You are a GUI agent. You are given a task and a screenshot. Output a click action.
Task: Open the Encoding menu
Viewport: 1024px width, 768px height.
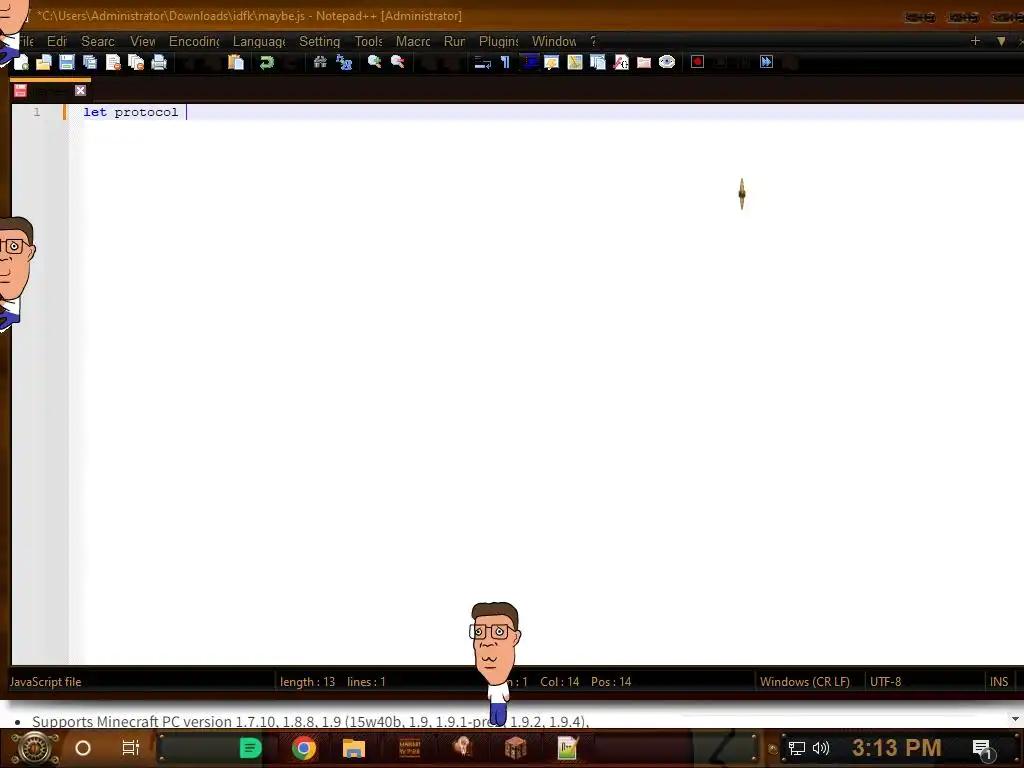point(194,41)
